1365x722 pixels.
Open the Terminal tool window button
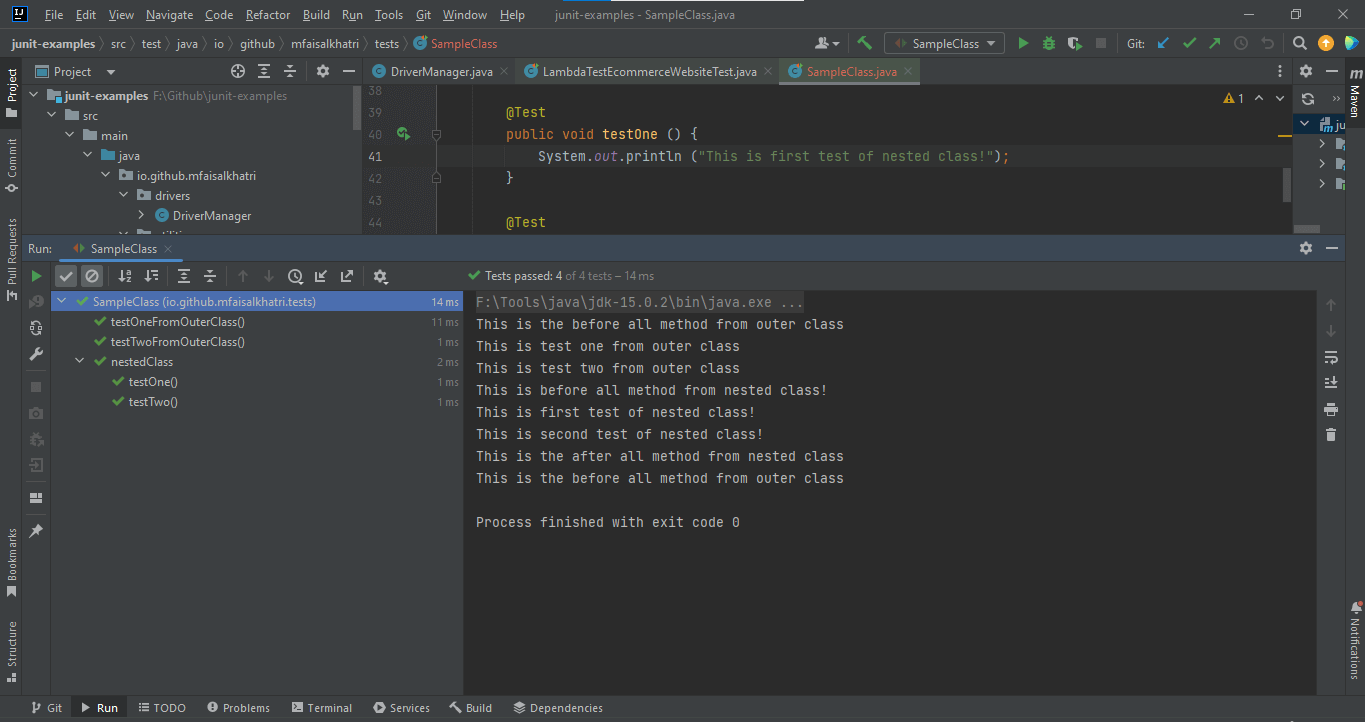coord(320,708)
